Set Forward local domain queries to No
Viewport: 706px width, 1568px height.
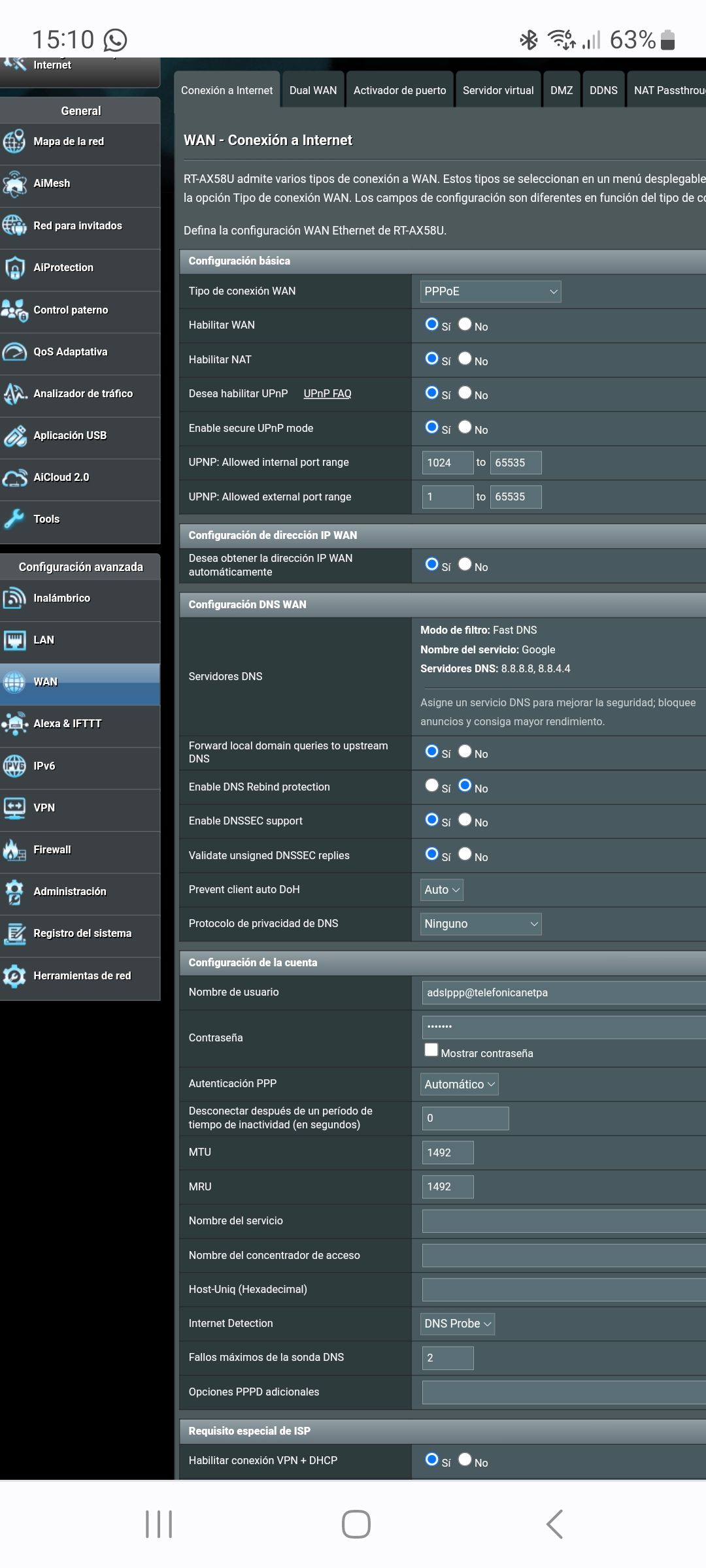pos(465,751)
